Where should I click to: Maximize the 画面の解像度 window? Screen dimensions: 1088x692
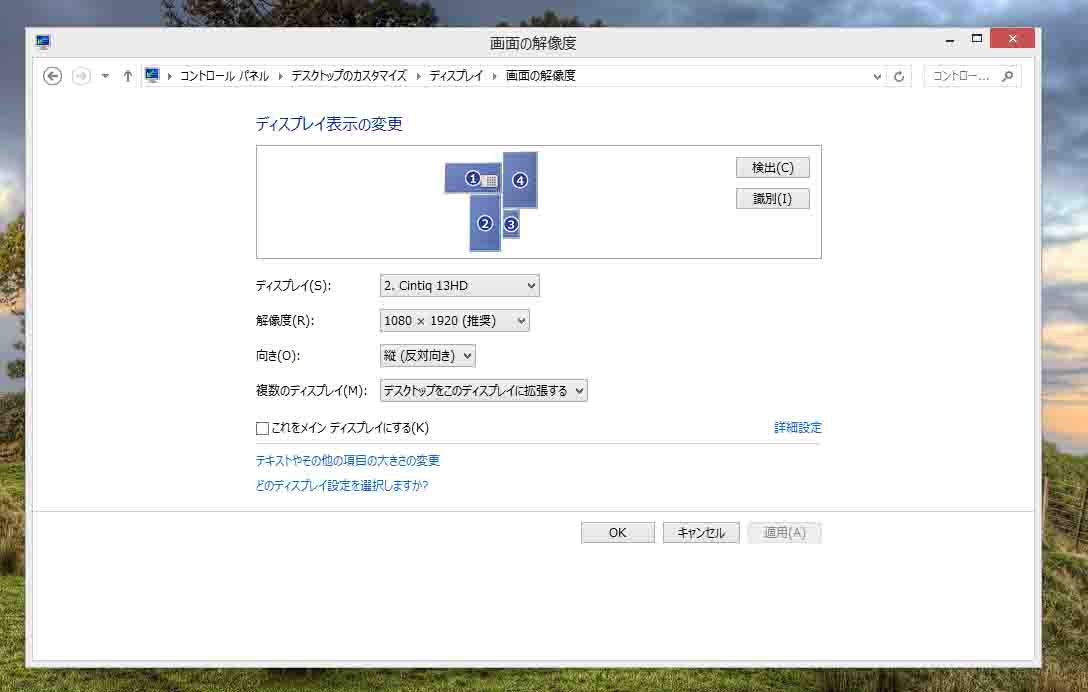[977, 39]
